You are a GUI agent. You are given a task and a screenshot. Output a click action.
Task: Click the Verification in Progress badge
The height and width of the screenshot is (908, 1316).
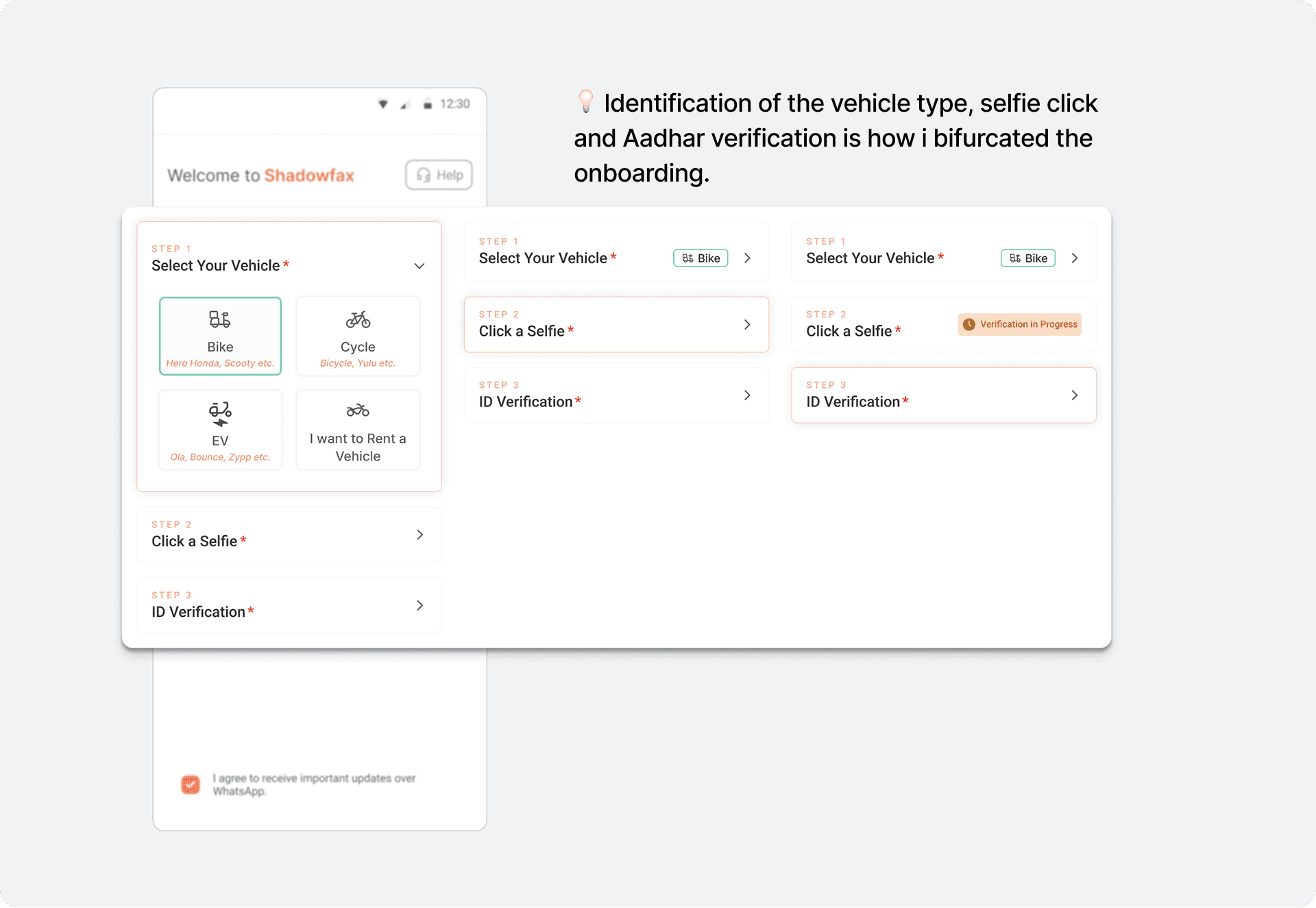[x=1019, y=325]
